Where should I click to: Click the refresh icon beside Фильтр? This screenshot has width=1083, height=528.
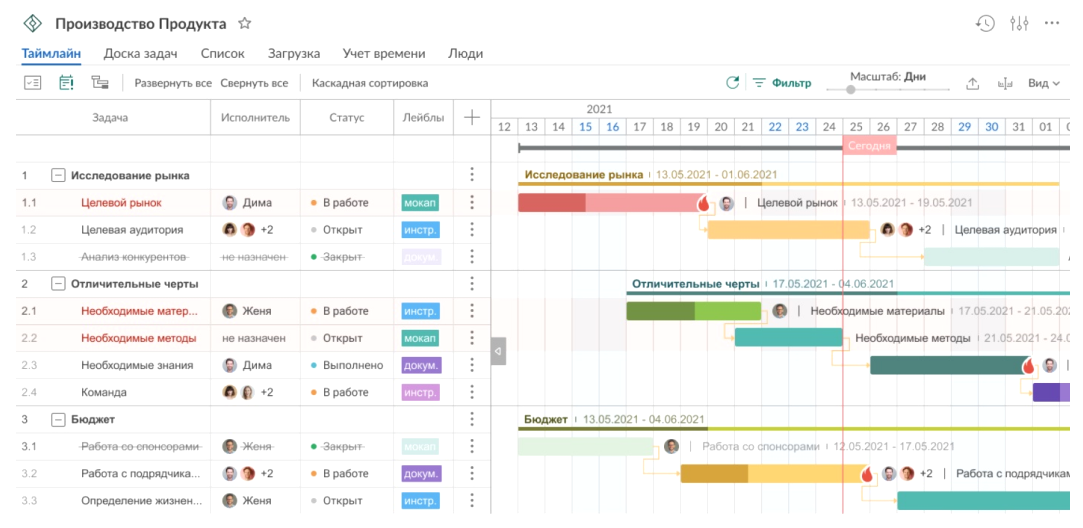pos(732,83)
